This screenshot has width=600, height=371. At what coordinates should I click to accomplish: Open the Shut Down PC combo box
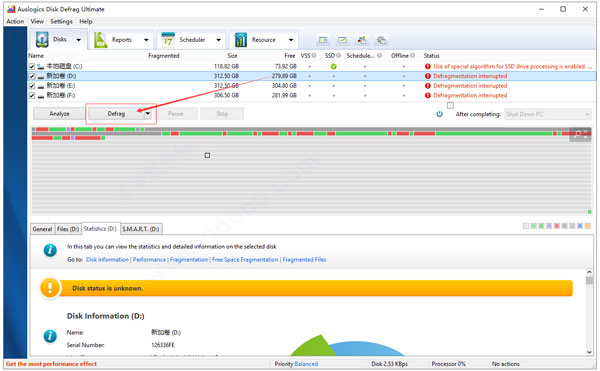[x=548, y=114]
